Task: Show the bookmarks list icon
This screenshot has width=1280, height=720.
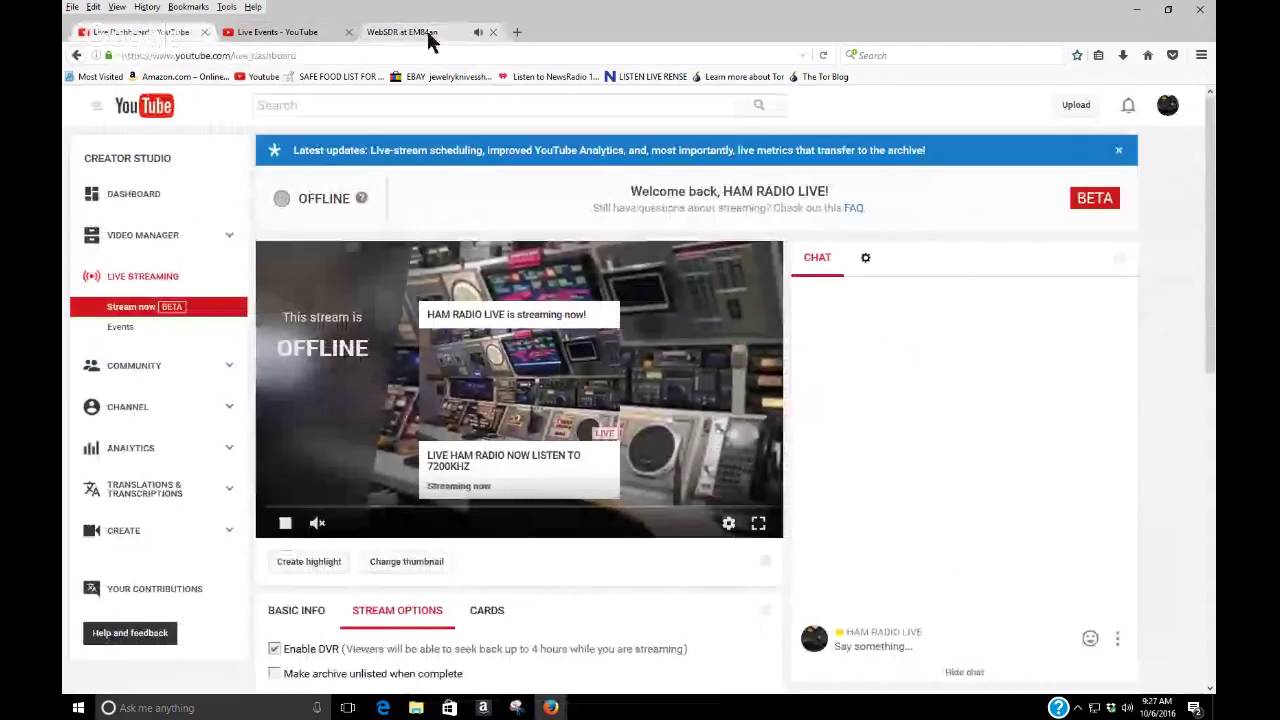Action: [x=1098, y=55]
